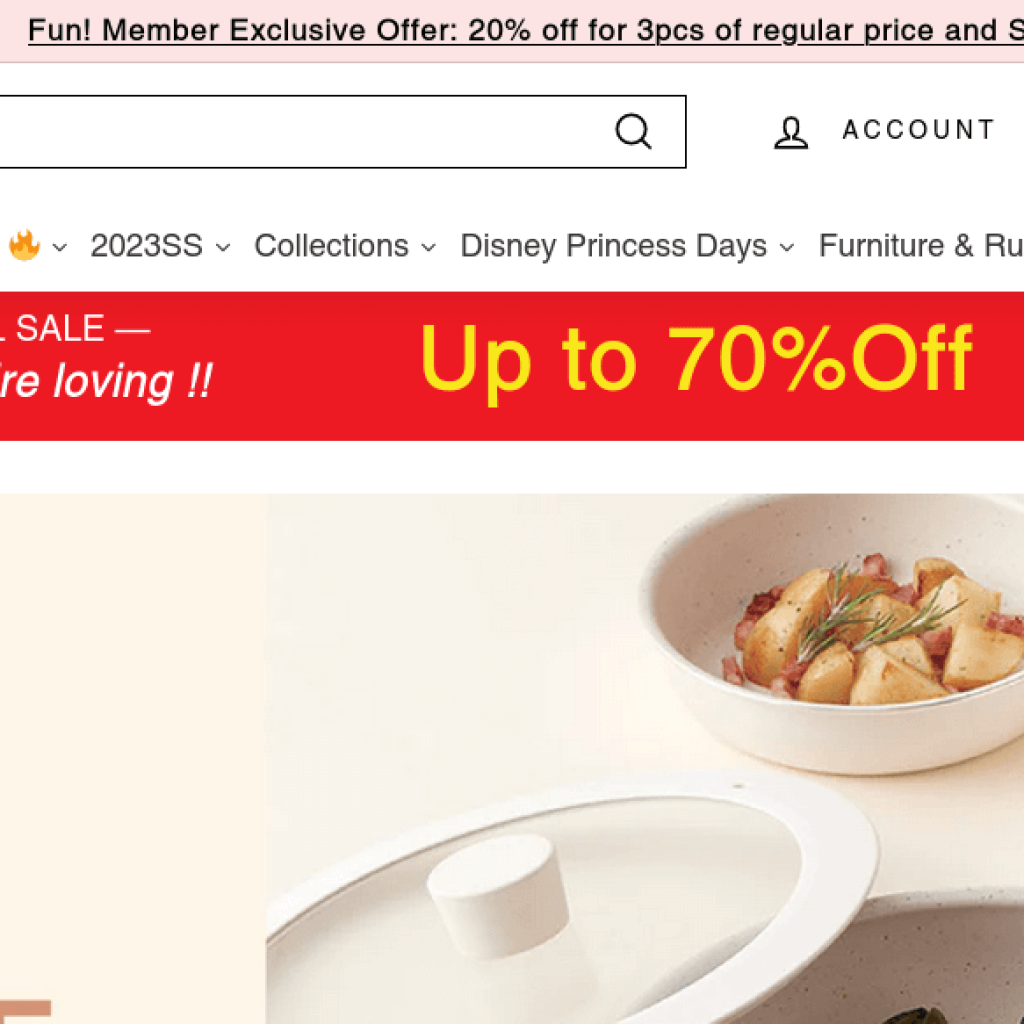Click the SALE text on red banner
This screenshot has width=1024, height=1024.
tap(59, 328)
